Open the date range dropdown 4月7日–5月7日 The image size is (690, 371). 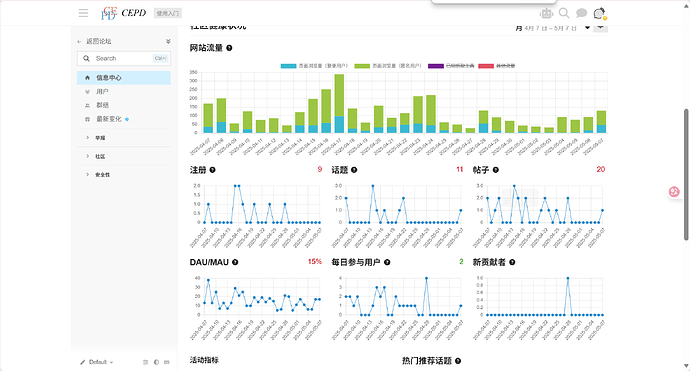(552, 28)
